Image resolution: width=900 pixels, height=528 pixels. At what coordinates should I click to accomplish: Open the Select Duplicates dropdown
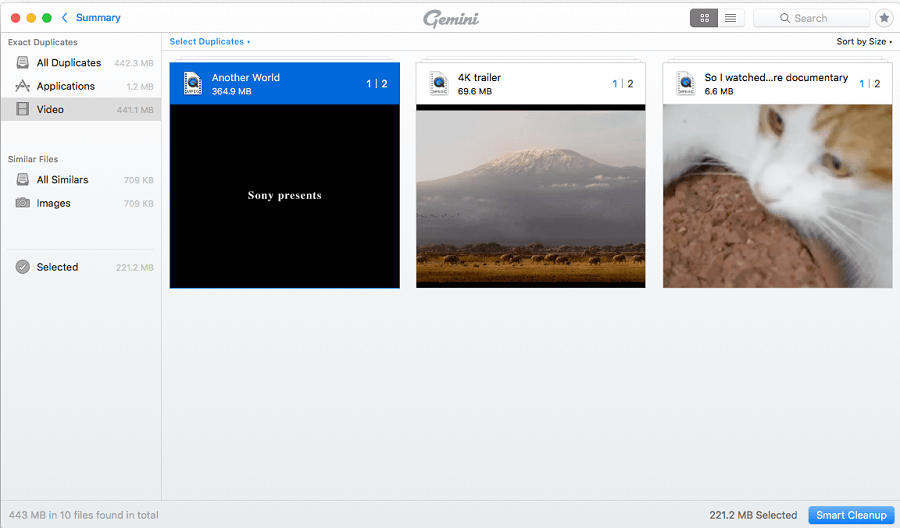coord(209,42)
